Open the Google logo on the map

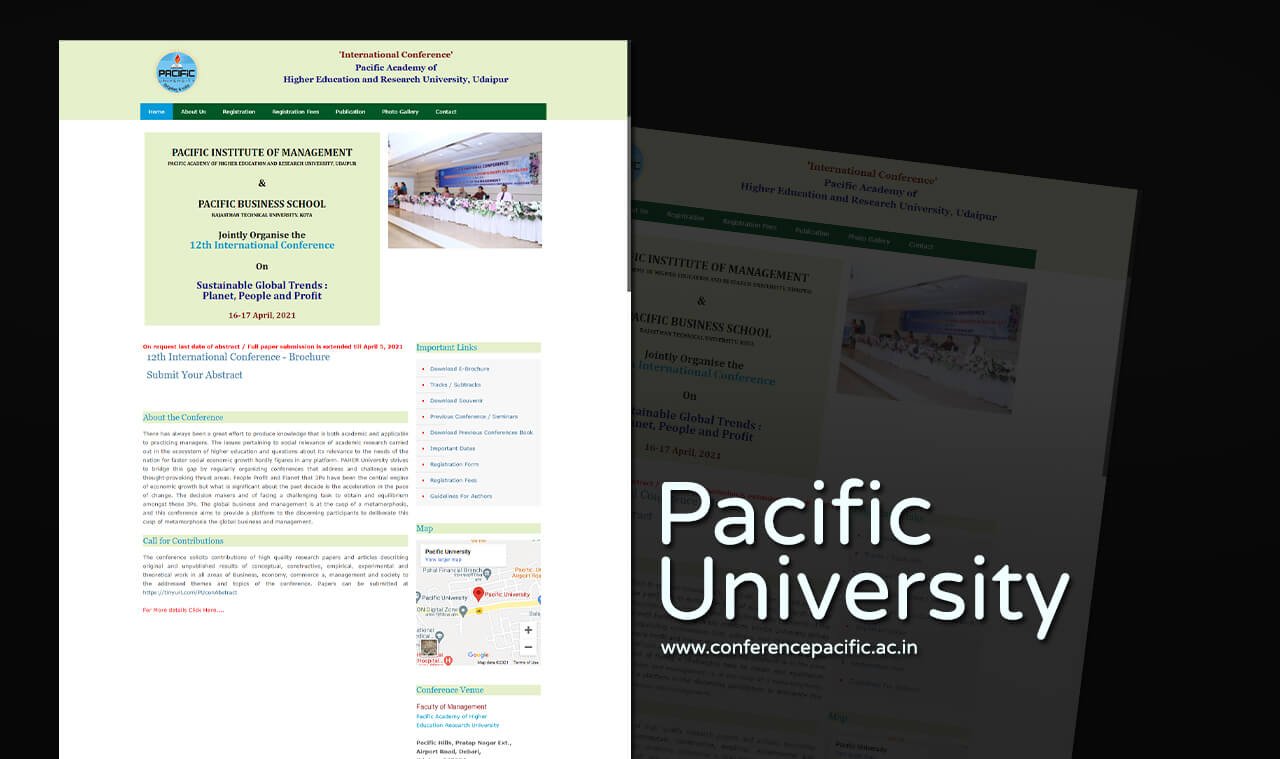tap(478, 655)
